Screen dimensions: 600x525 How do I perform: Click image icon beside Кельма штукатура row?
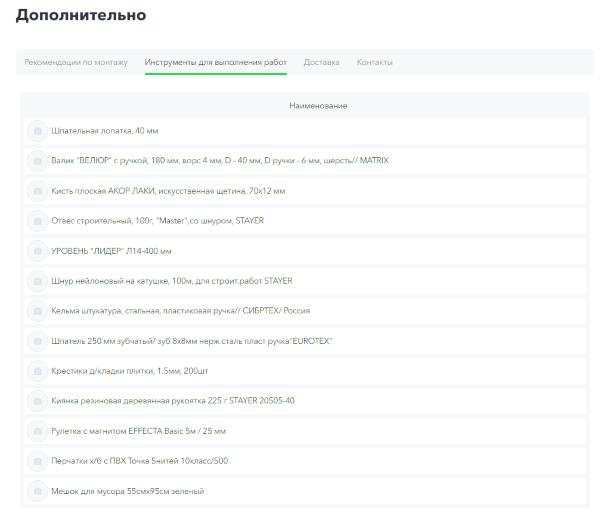pyautogui.click(x=38, y=311)
